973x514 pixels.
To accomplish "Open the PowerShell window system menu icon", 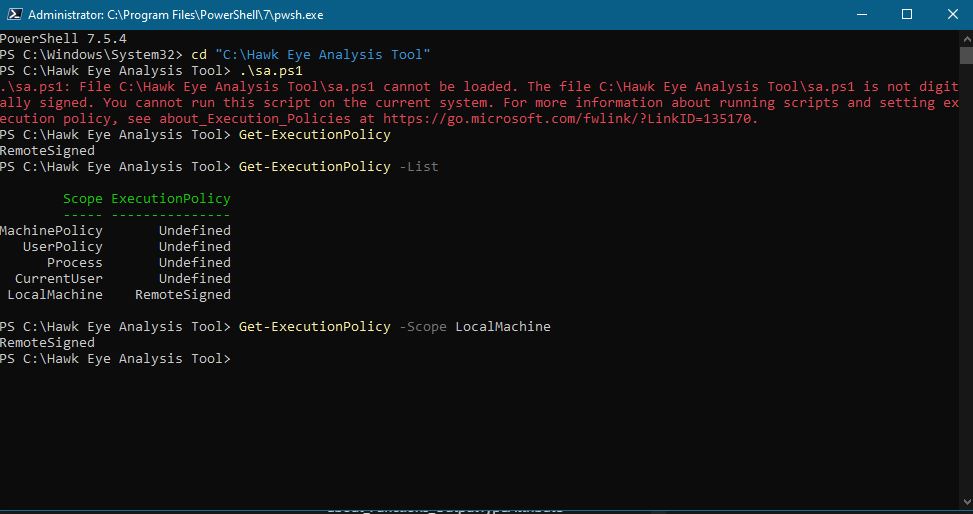I will (x=15, y=14).
